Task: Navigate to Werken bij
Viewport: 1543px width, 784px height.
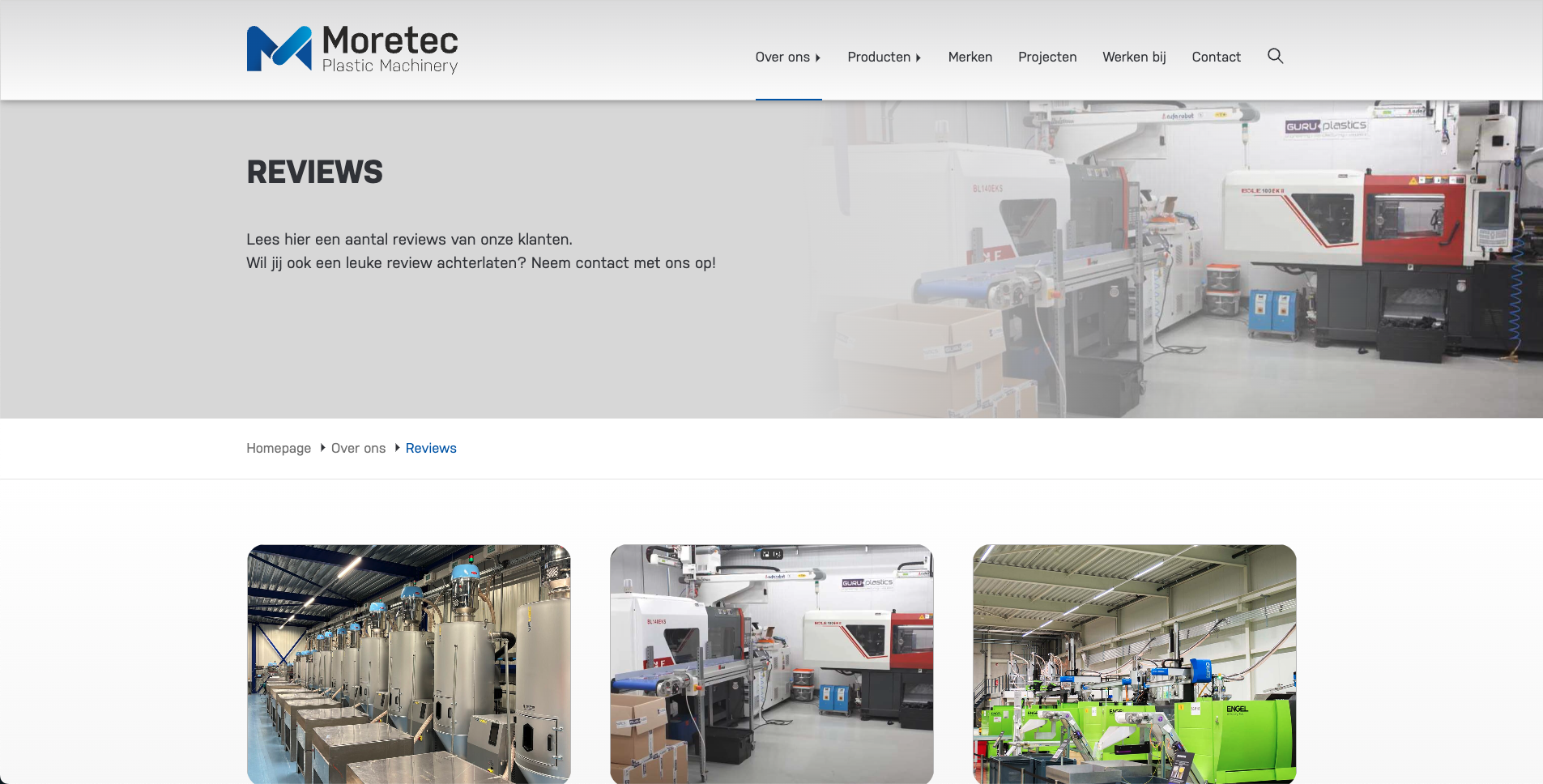Action: (1133, 57)
